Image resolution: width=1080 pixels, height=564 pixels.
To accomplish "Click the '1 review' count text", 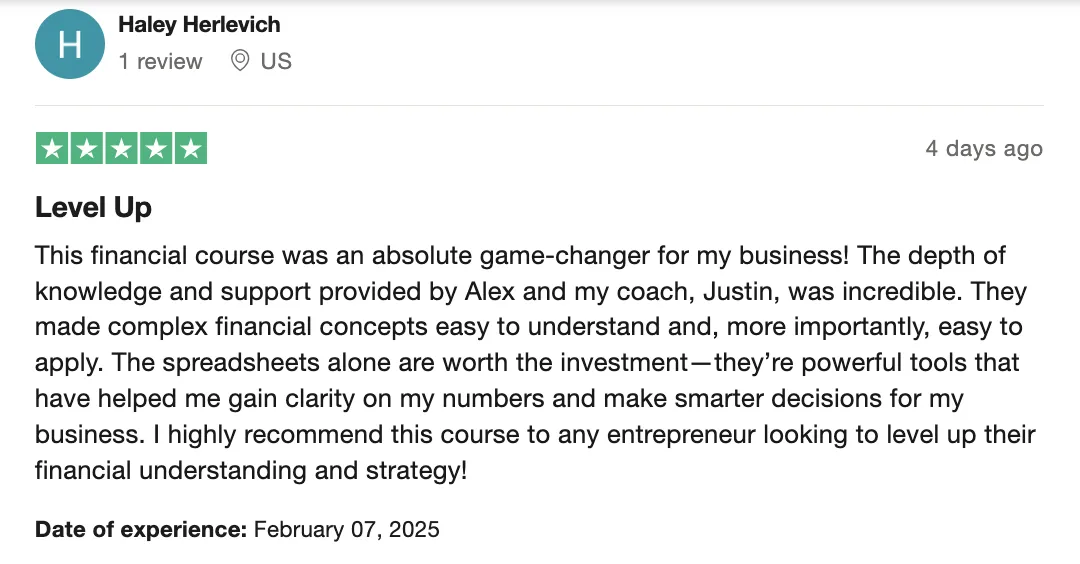I will [x=160, y=61].
